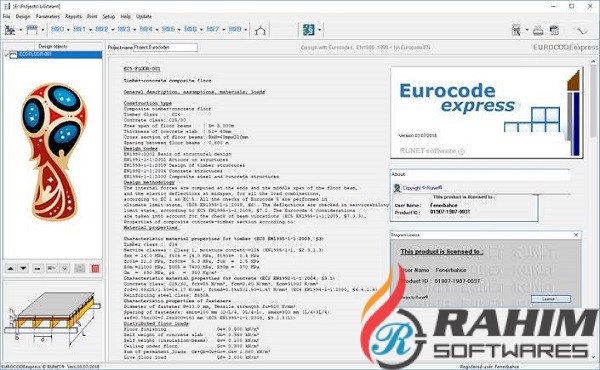The height and width of the screenshot is (370, 600).
Task: Select the EC6 Eurocode toolbar button
Action: pos(191,29)
